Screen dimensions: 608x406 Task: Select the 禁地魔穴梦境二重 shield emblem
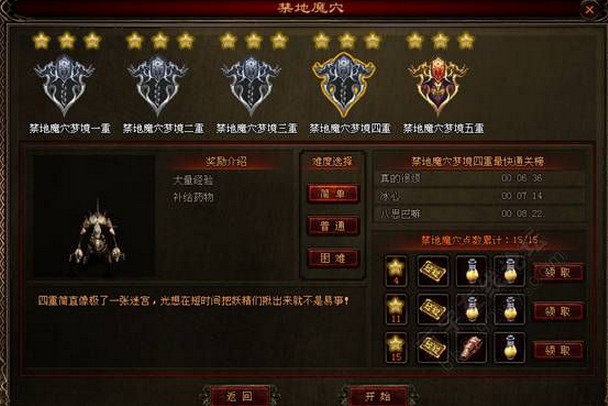[158, 85]
